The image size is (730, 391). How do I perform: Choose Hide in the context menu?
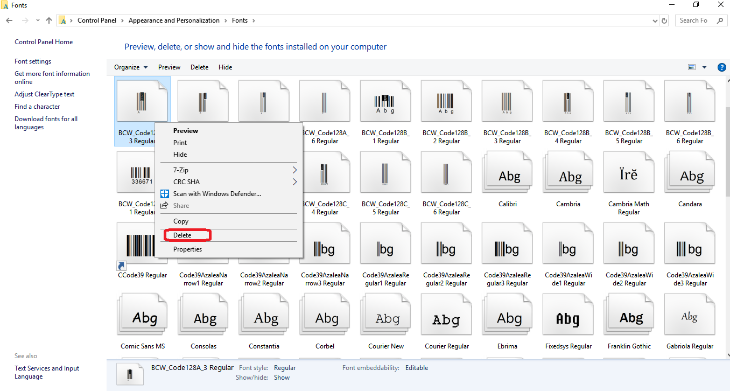click(180, 155)
